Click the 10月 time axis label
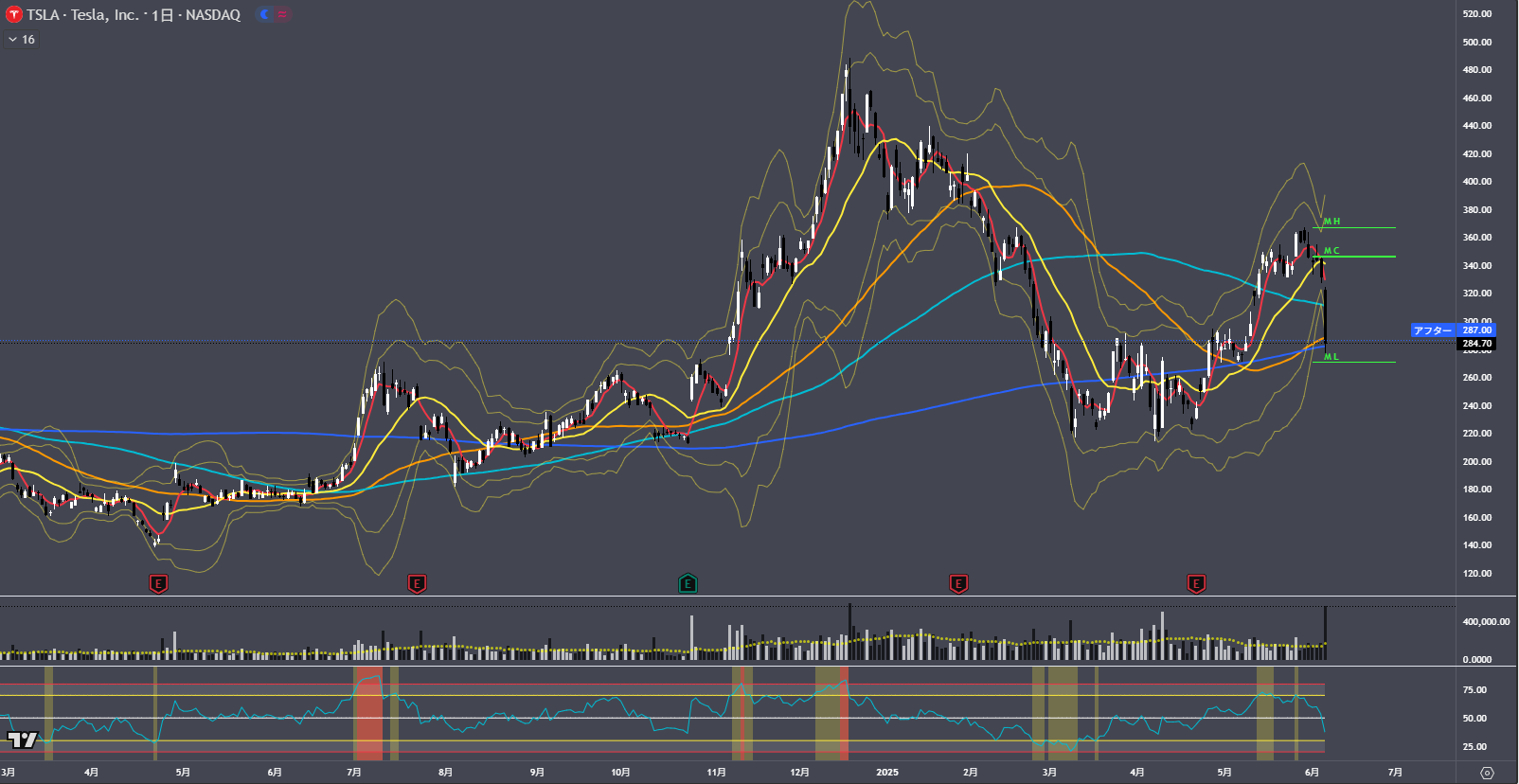The height and width of the screenshot is (784, 1519). (620, 773)
